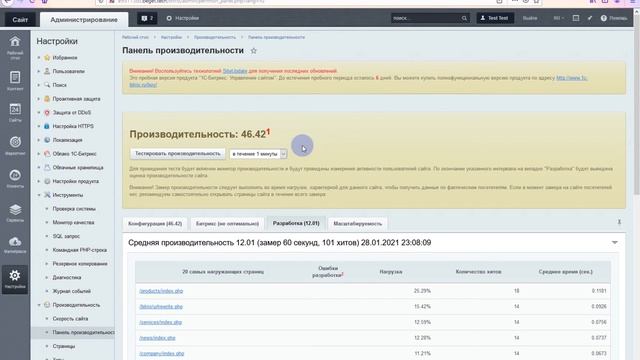Open the Битрикс (не оптимально) tab
The width and height of the screenshot is (640, 360).
click(x=227, y=224)
